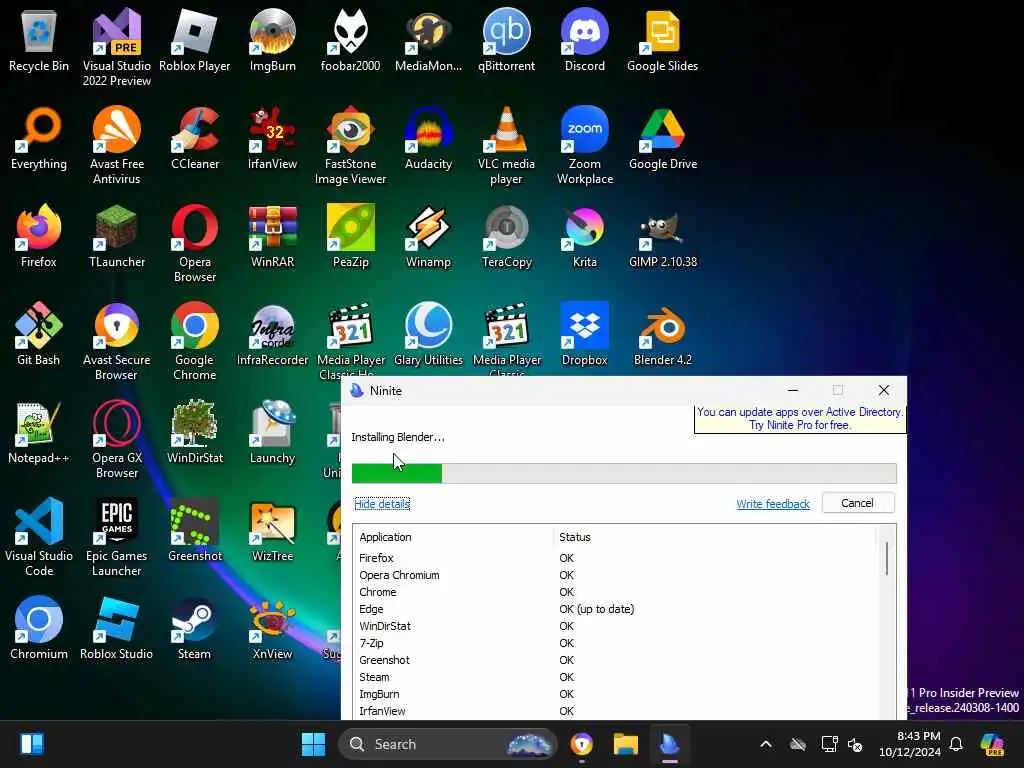Click the CCleaner desktop shortcut
1024x768 pixels.
coord(195,138)
